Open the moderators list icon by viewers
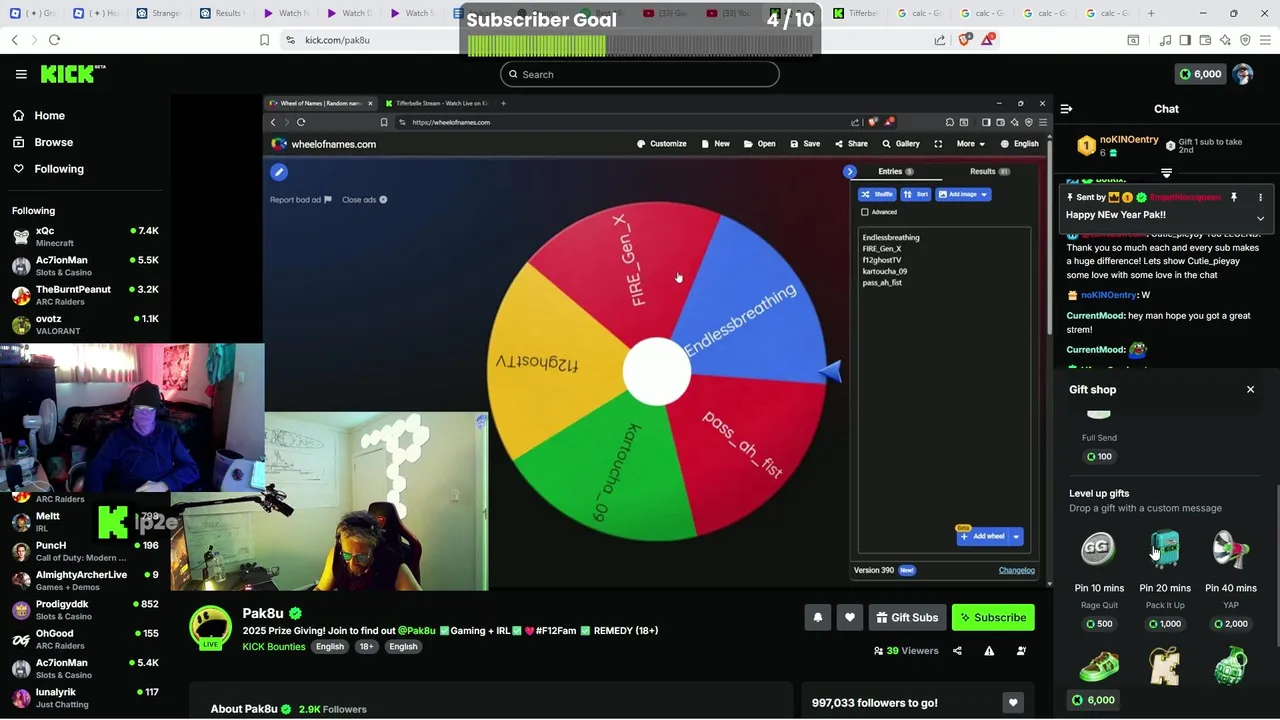Screen dimensions: 1280x720 click(1021, 651)
